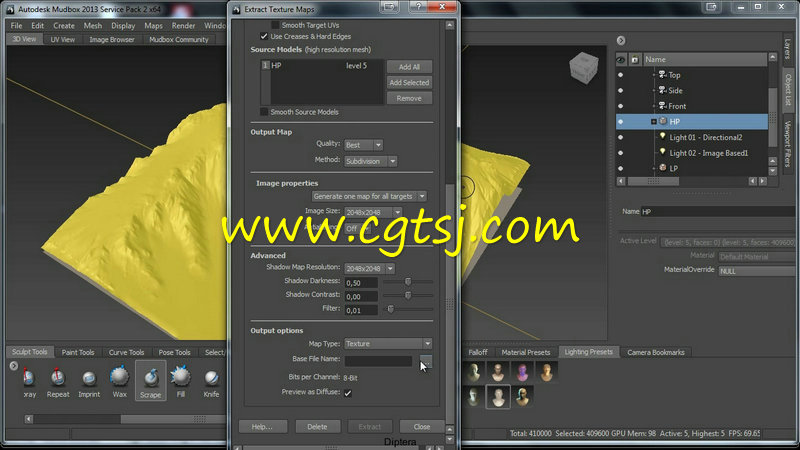Click the HP mesh icon in Object List

(x=663, y=121)
